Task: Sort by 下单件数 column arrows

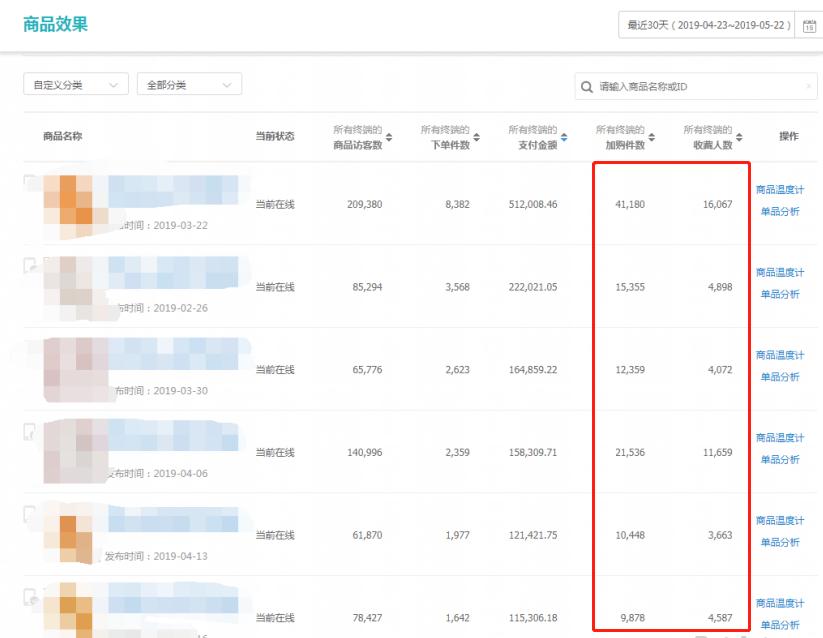Action: tap(477, 137)
